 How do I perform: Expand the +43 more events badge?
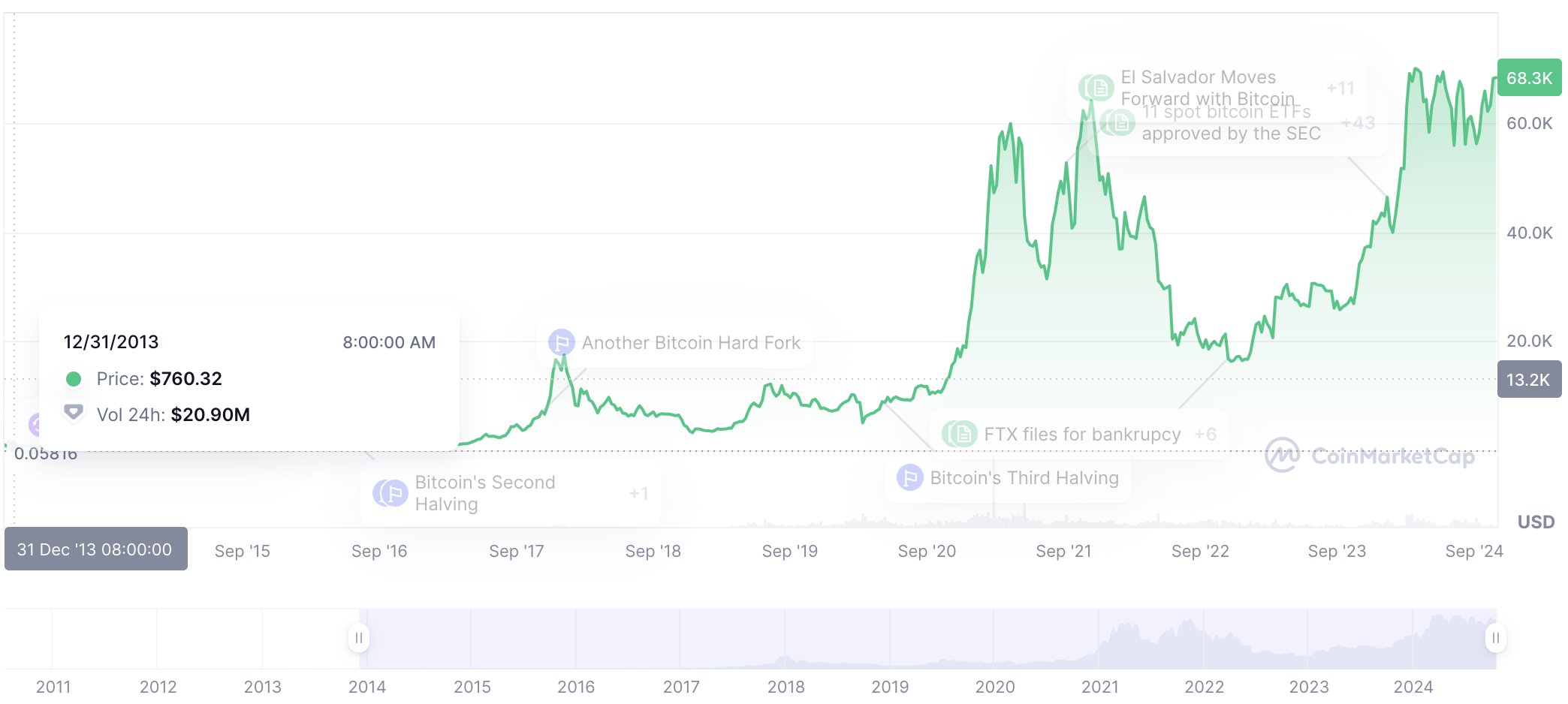1358,122
